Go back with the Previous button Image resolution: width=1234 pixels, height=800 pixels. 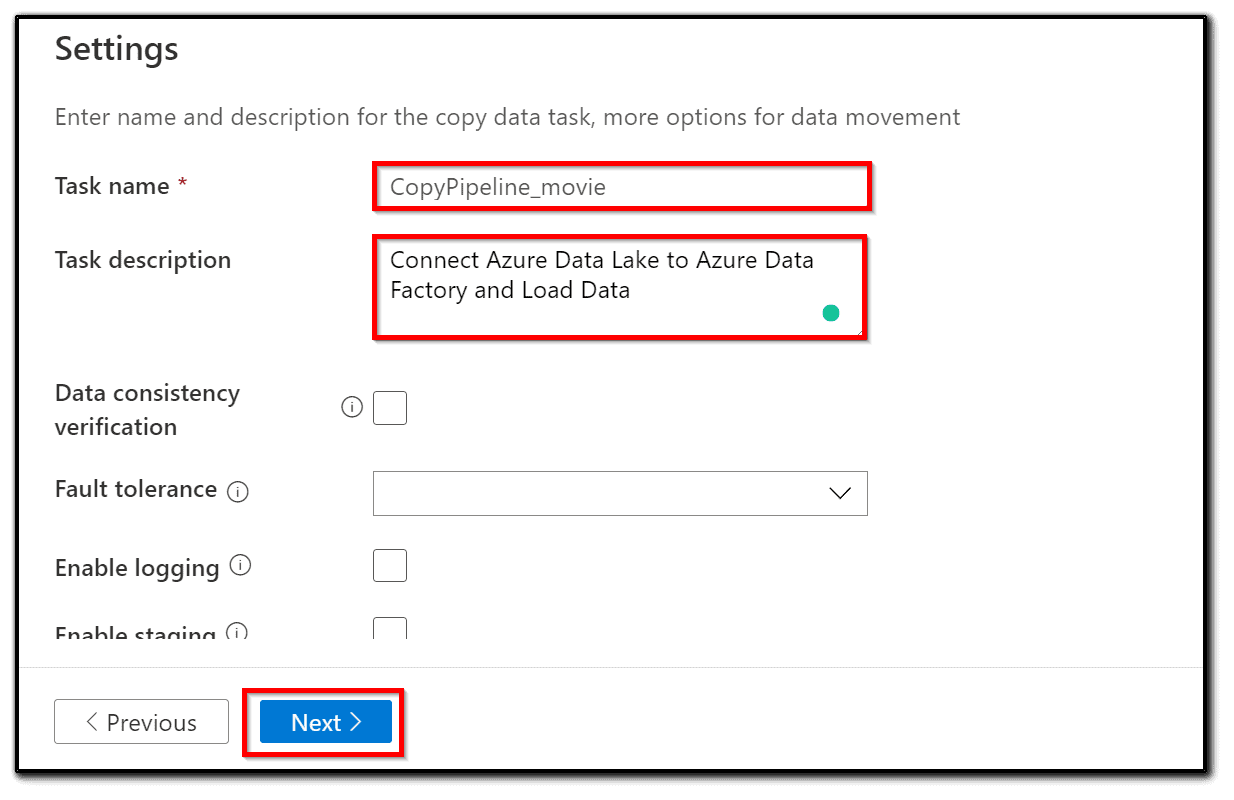pyautogui.click(x=141, y=722)
